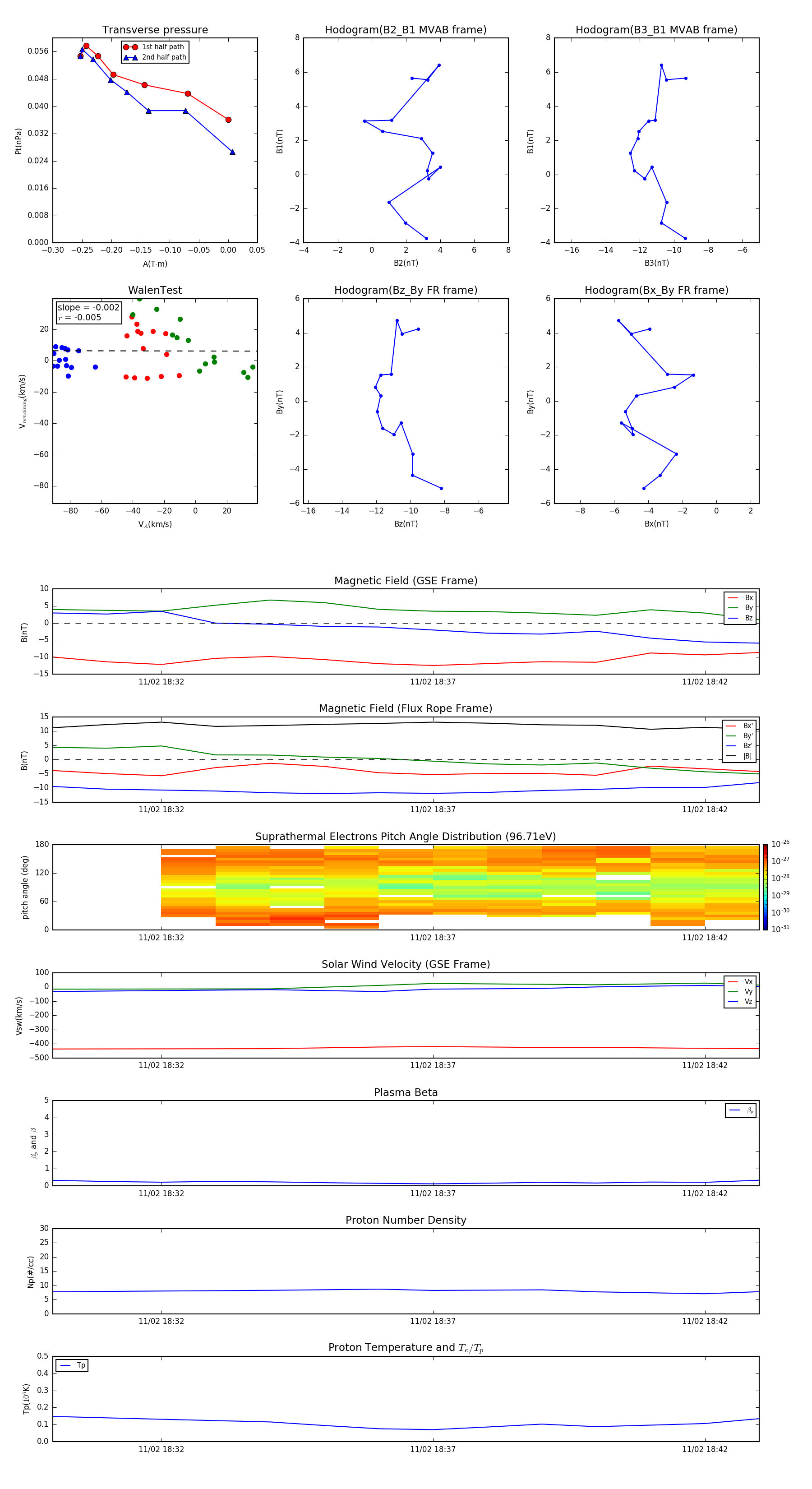Click the 'B3(nT)' x-axis label

(x=656, y=263)
